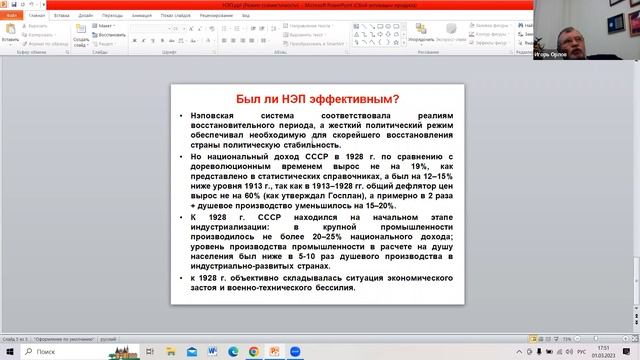The image size is (640, 360).
Task: Open the Переходы ribbon tab
Action: pyautogui.click(x=112, y=16)
